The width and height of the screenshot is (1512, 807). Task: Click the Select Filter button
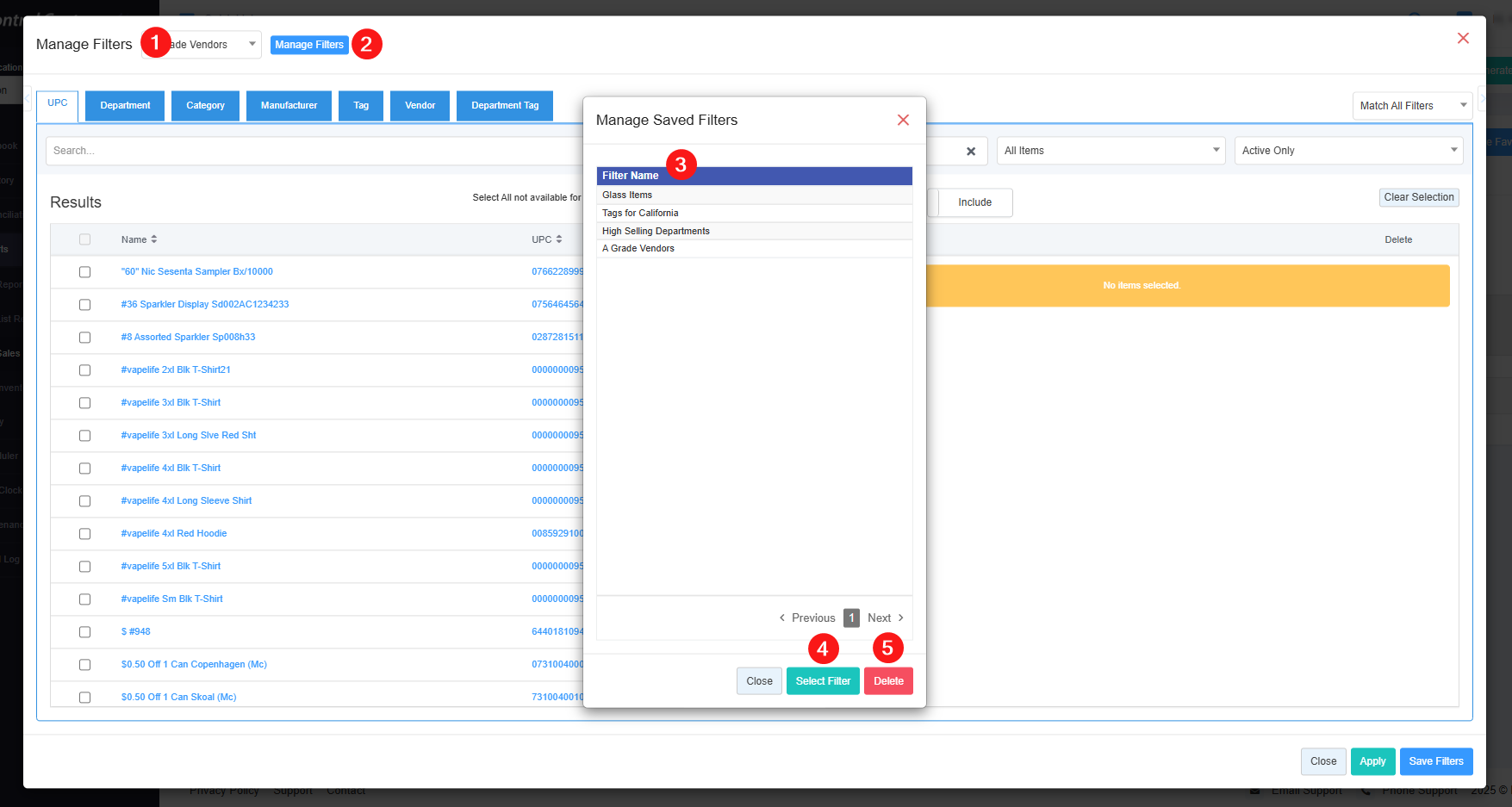(x=823, y=681)
